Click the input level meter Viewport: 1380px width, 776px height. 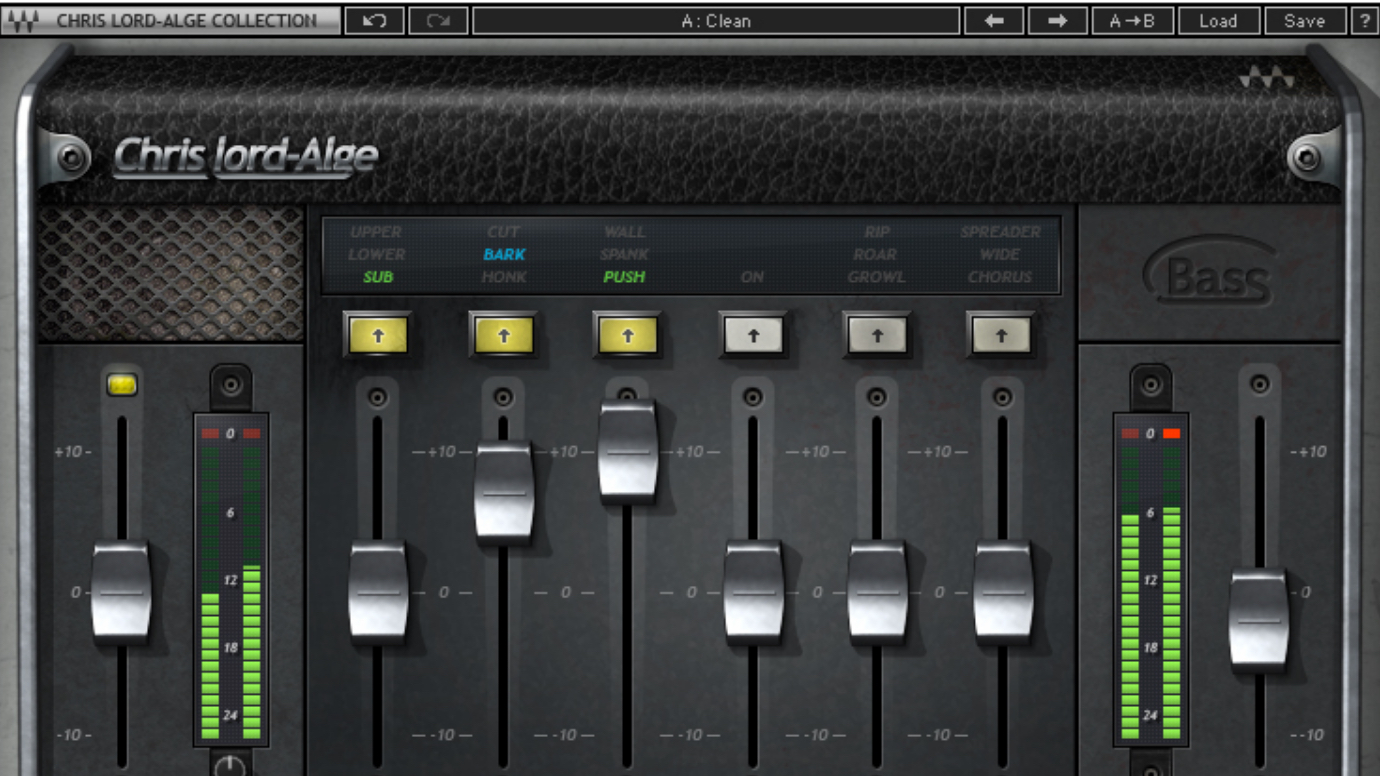point(231,579)
